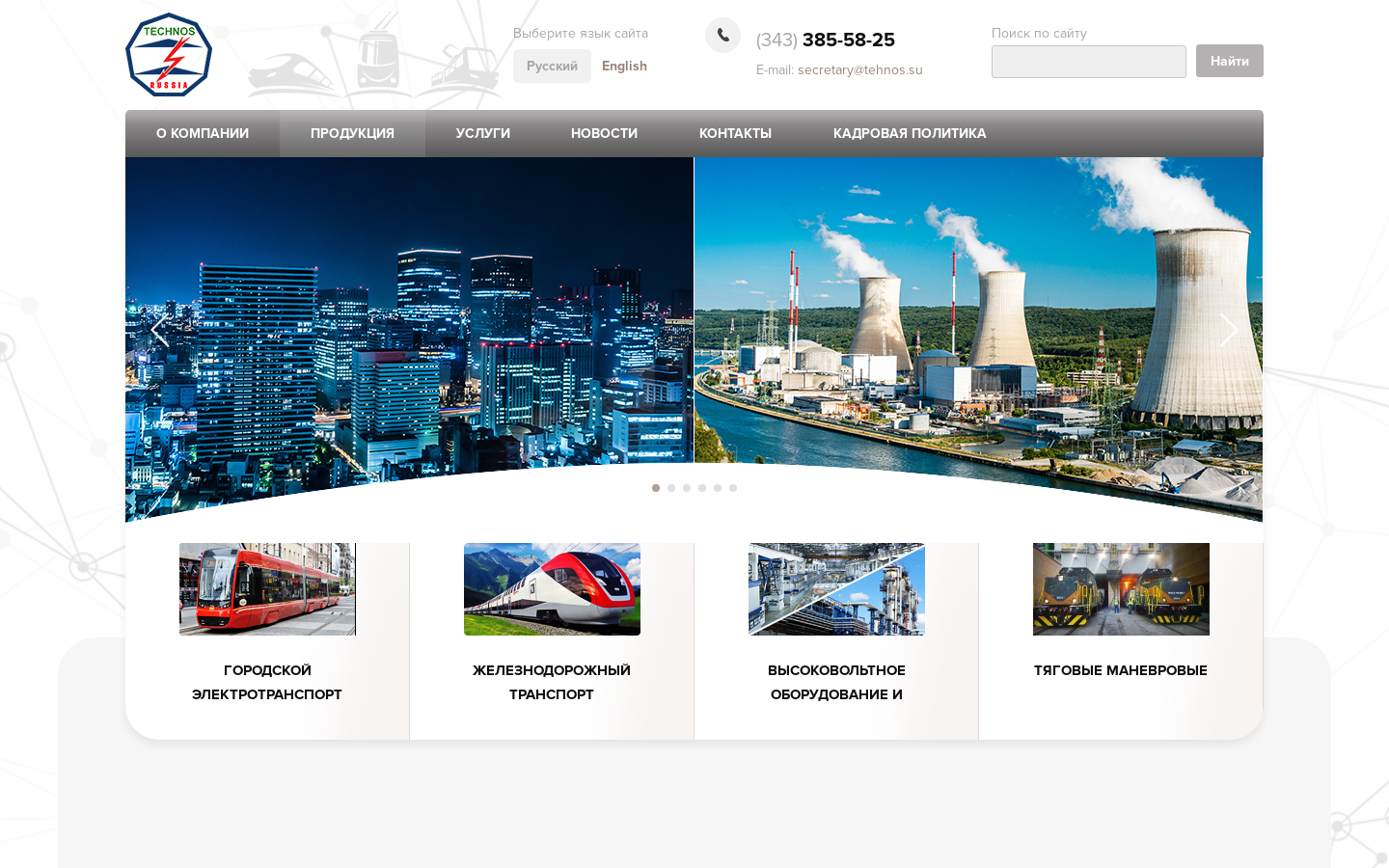Open ГОРОДСКОЙ ЭЛЕКТРОТРАНСПОРТ category link
The width and height of the screenshot is (1389, 868).
click(x=267, y=682)
